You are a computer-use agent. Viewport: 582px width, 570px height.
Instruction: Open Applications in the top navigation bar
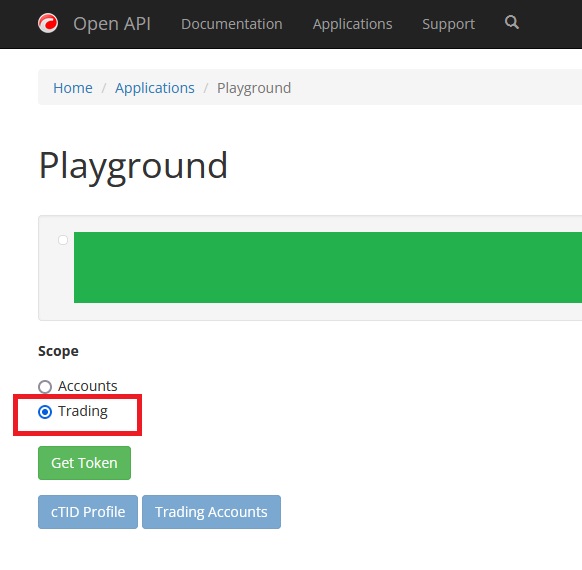point(352,24)
